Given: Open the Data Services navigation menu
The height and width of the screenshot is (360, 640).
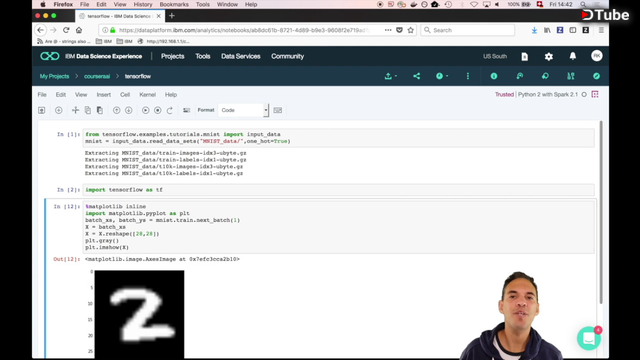Looking at the screenshot, I should pyautogui.click(x=240, y=56).
